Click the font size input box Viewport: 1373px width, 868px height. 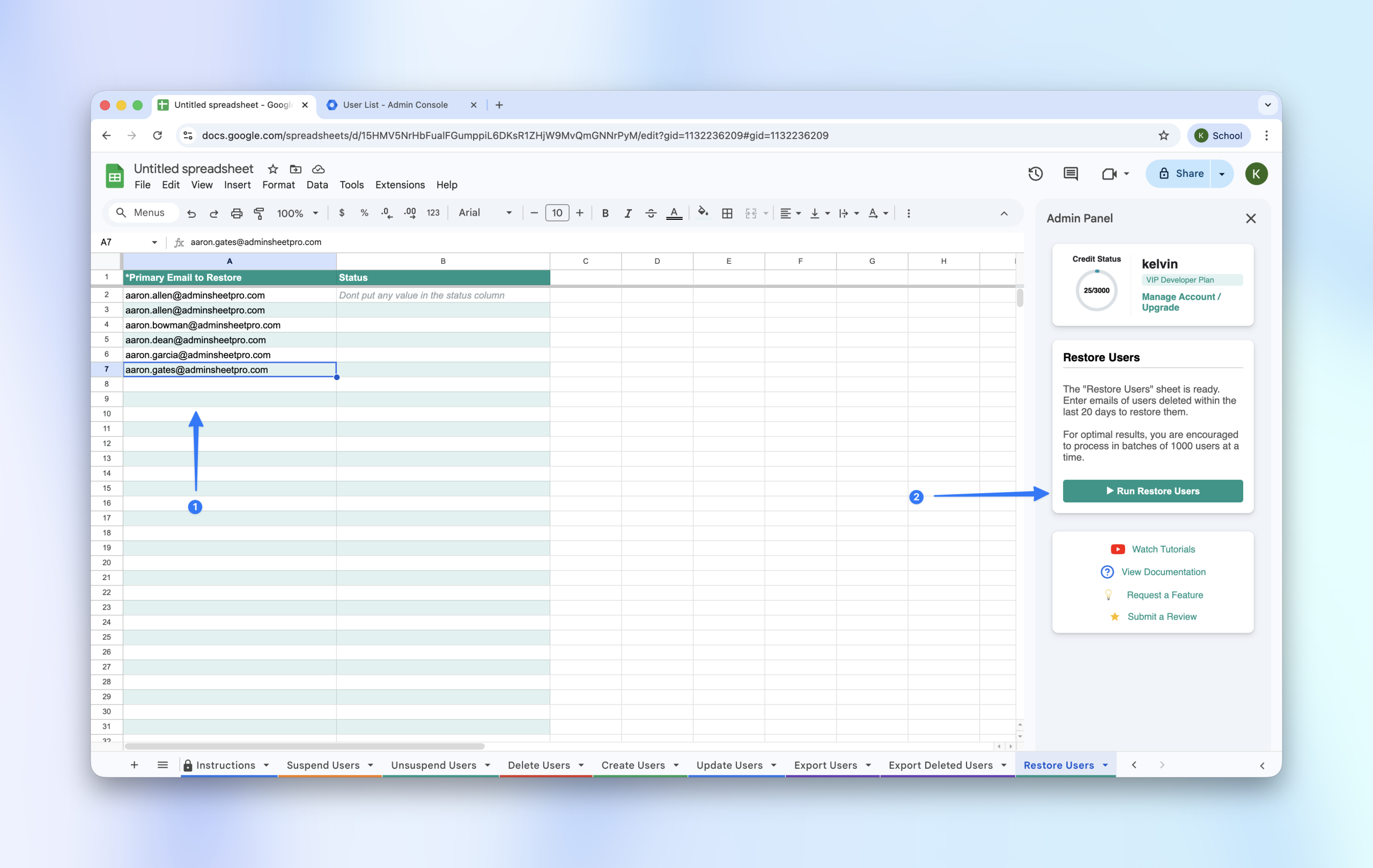point(557,213)
